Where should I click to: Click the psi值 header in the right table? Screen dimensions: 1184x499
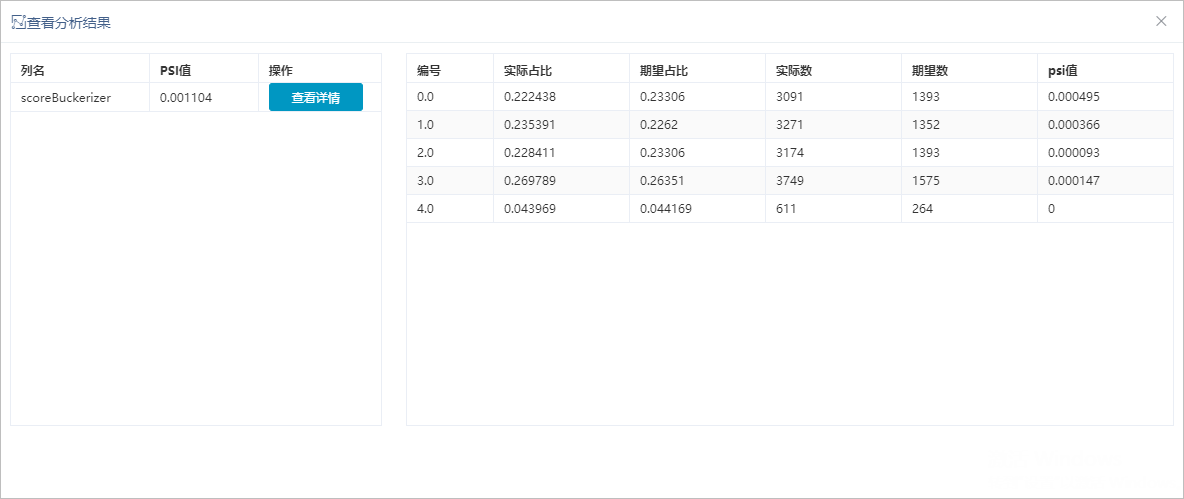coord(1062,71)
